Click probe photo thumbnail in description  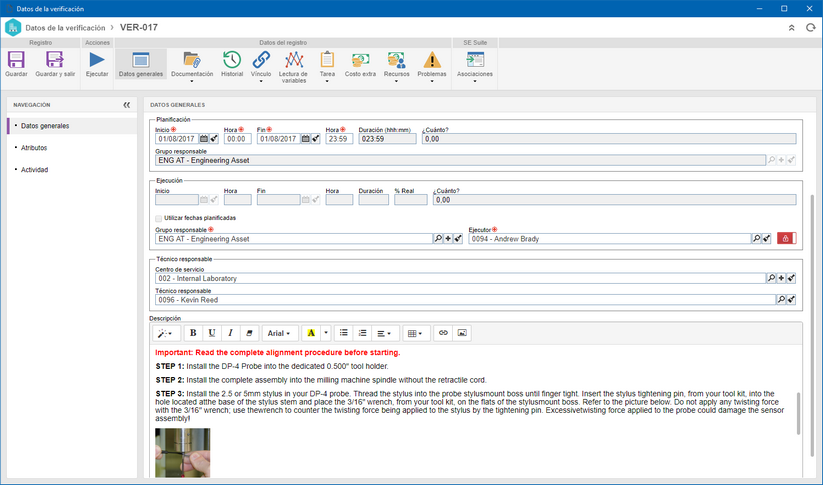pos(182,452)
